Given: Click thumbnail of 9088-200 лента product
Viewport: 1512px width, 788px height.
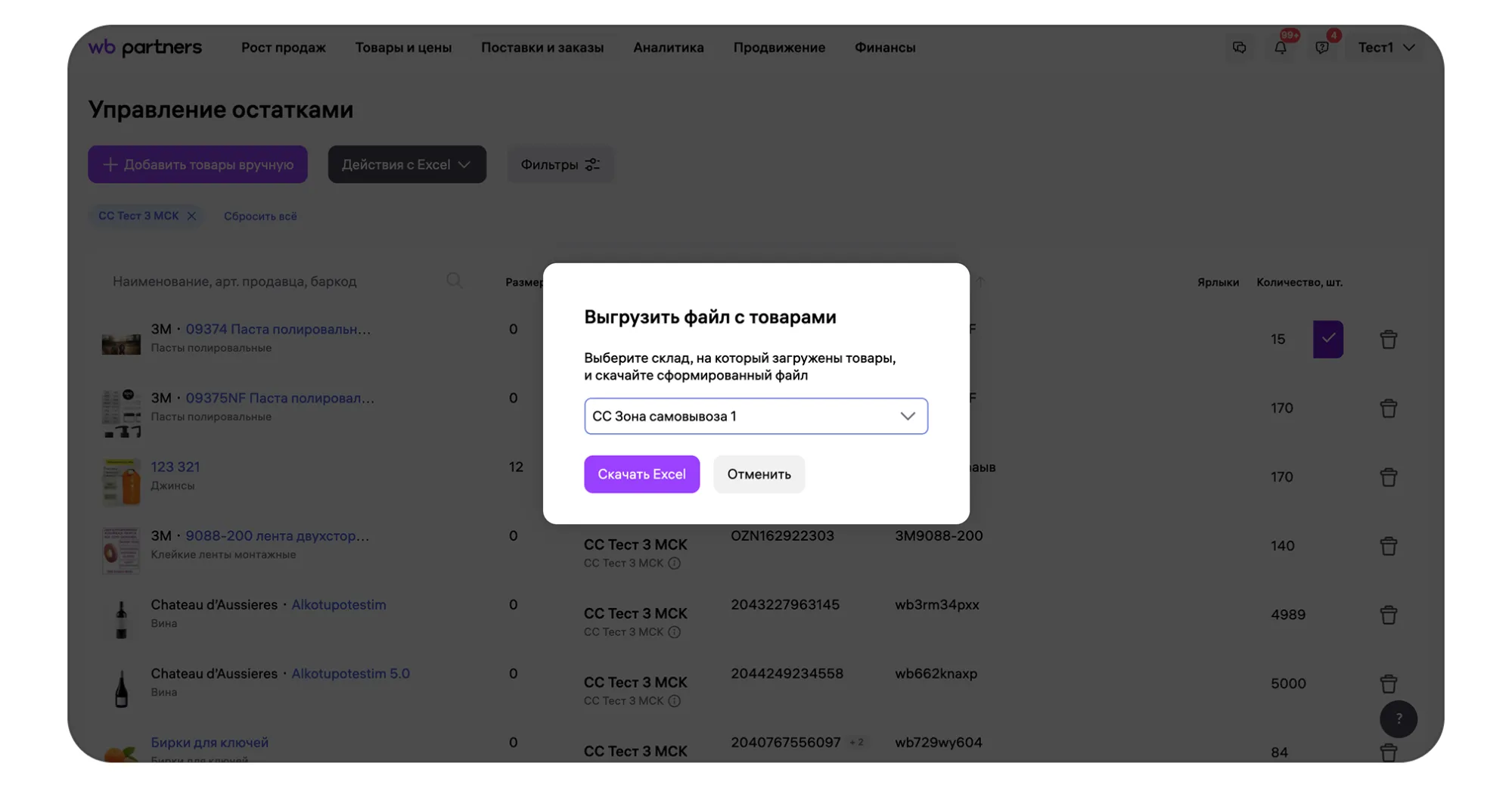Looking at the screenshot, I should point(121,551).
